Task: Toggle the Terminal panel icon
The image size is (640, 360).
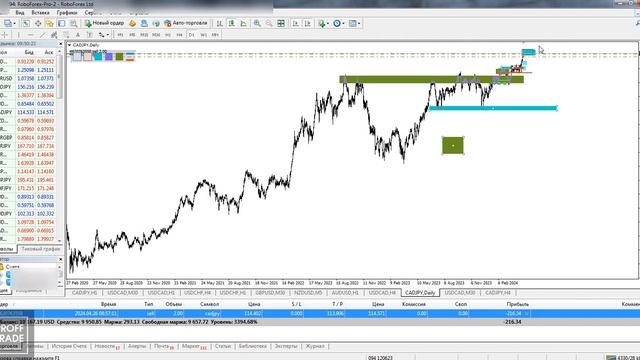Action: coord(62,24)
